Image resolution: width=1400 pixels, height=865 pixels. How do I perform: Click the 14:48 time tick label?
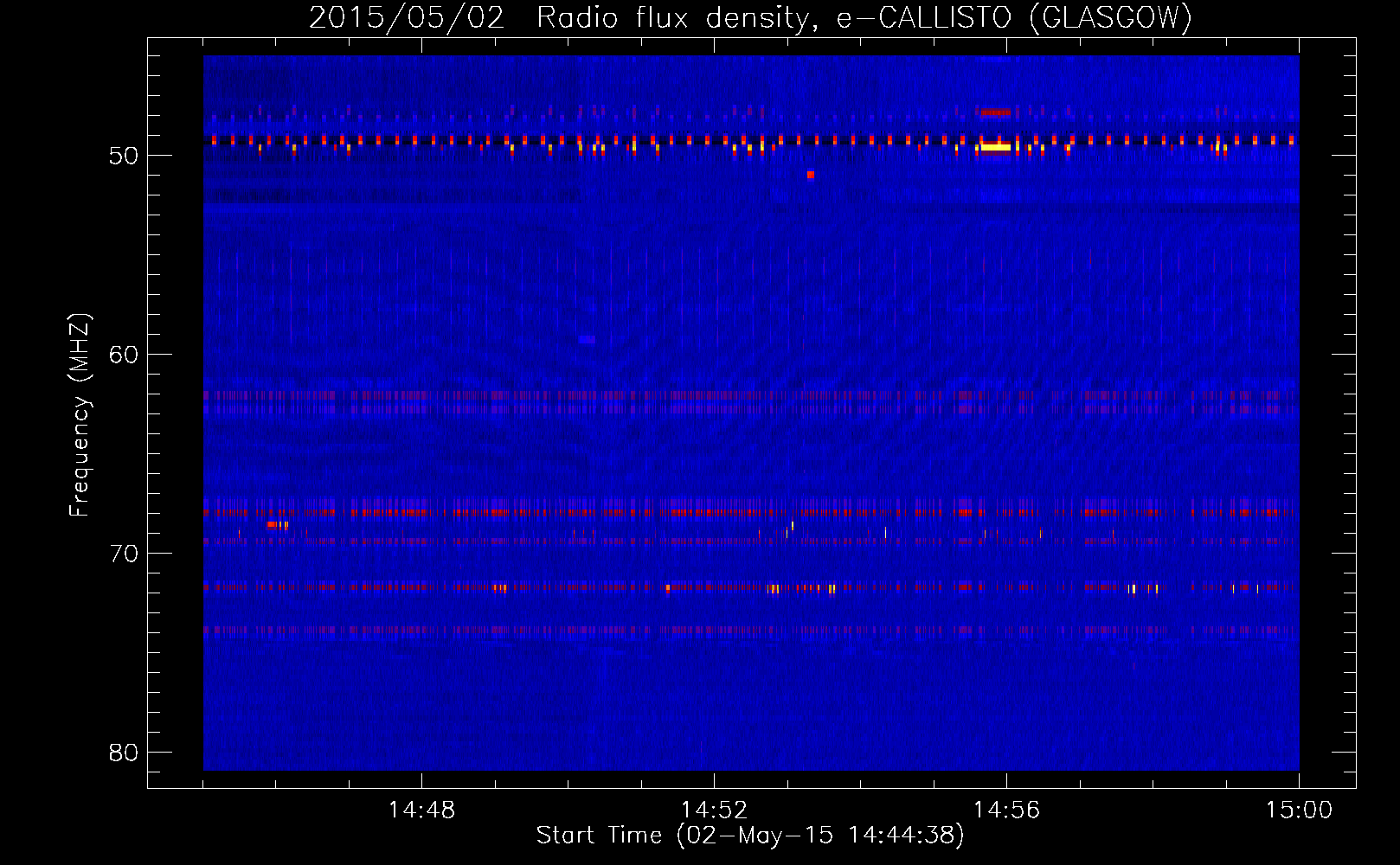pyautogui.click(x=421, y=811)
